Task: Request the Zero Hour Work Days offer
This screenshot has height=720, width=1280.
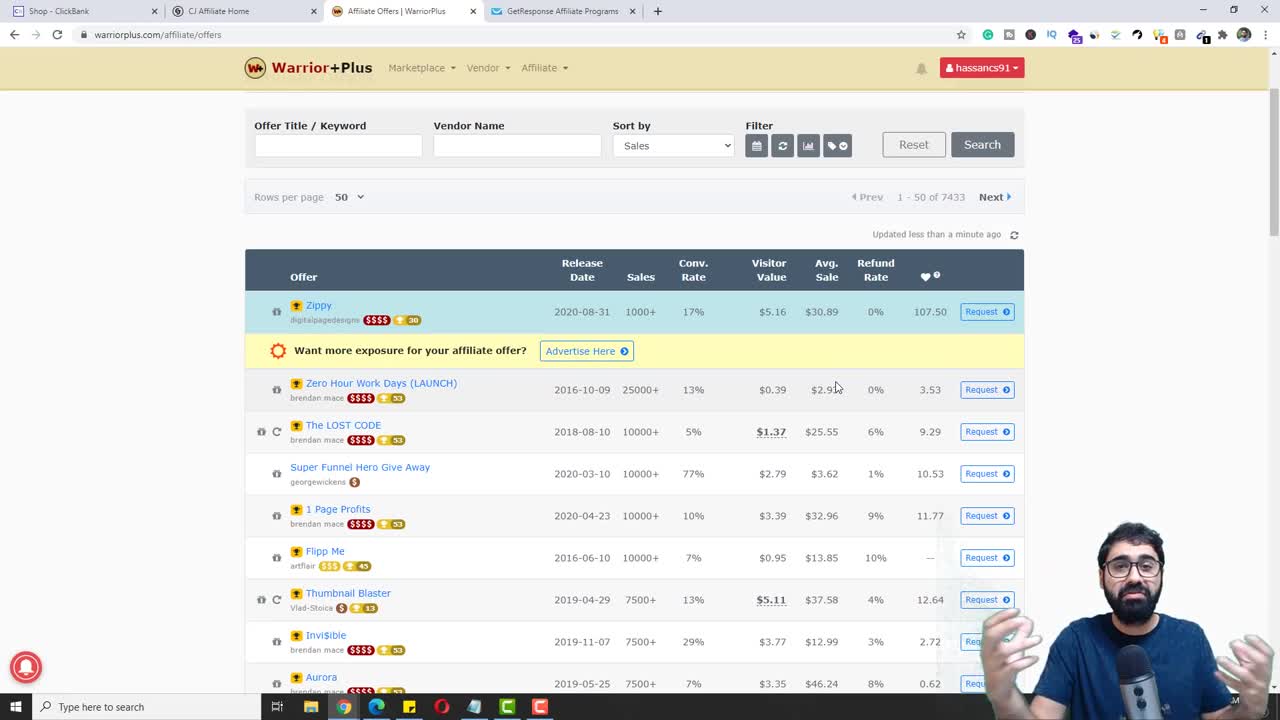Action: click(x=987, y=390)
